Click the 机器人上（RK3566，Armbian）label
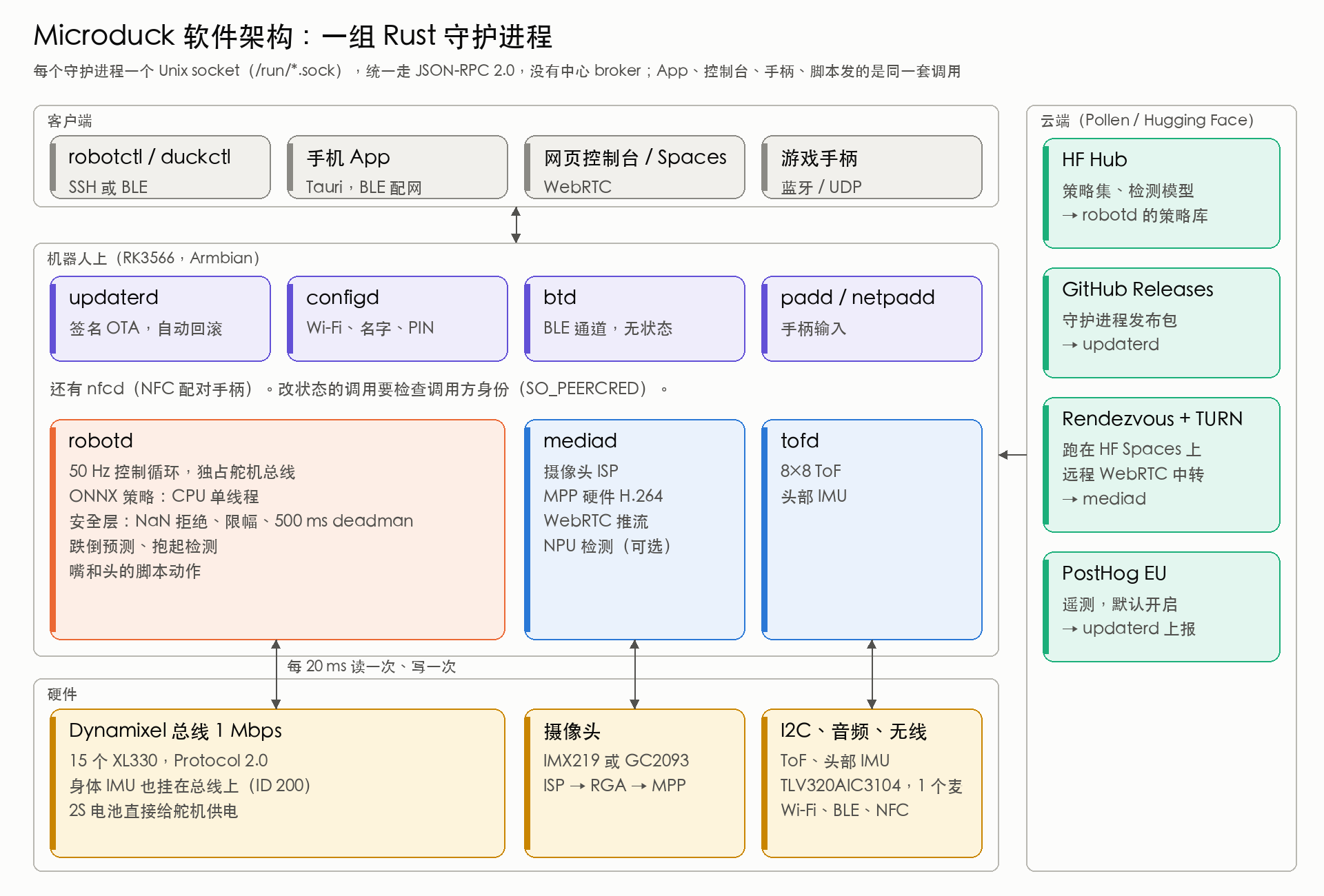 tap(154, 258)
